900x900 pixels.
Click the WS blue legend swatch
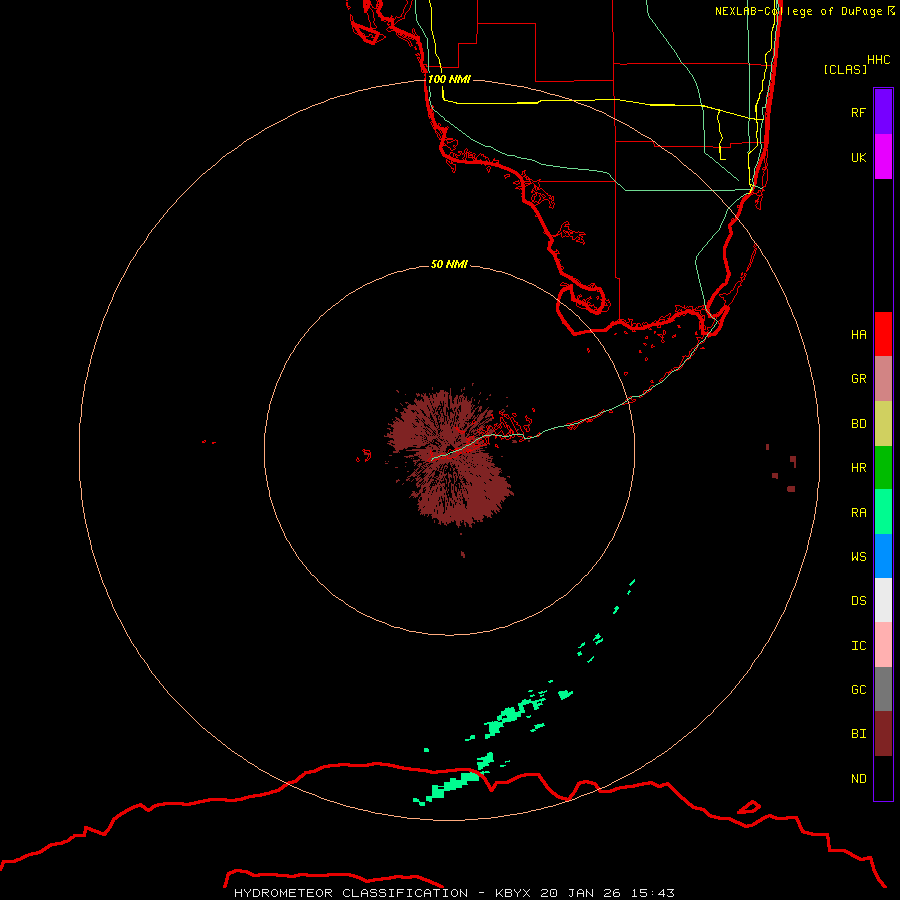click(x=883, y=556)
